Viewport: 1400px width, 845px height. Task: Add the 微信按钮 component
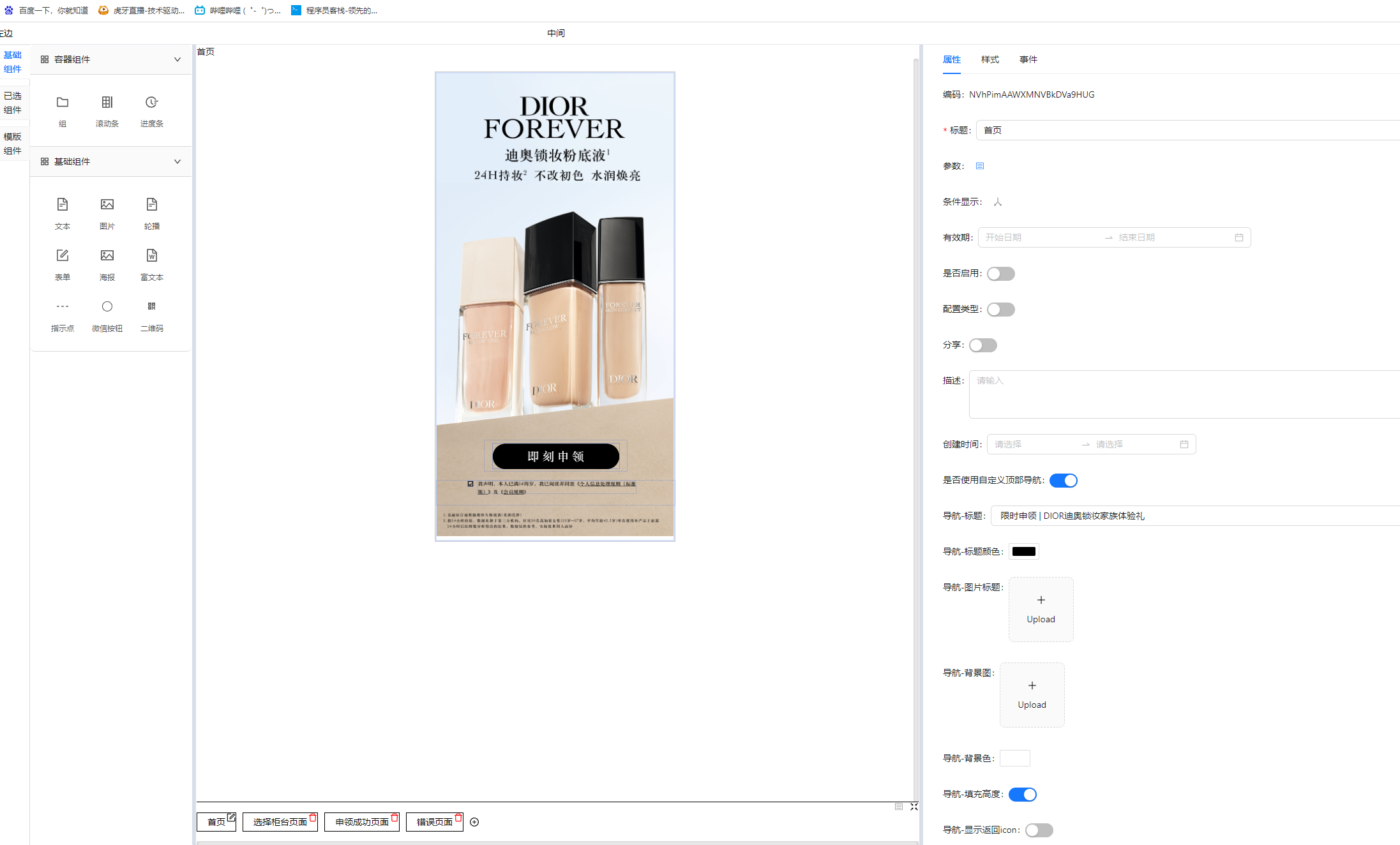click(107, 315)
